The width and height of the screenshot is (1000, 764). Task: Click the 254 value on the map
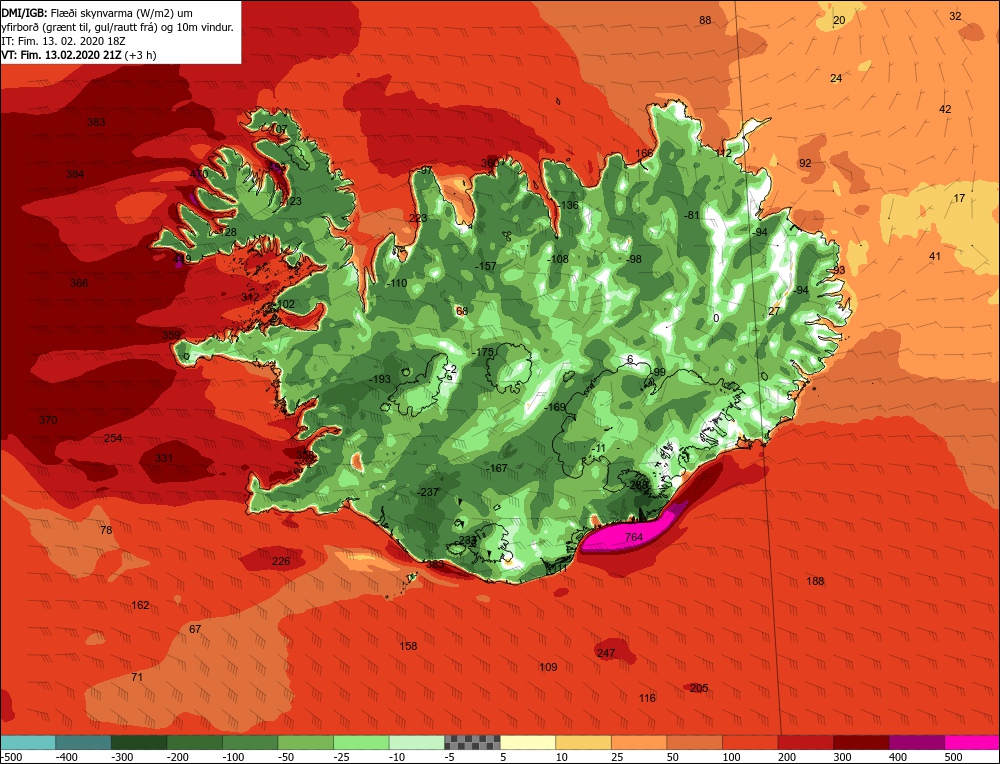113,437
